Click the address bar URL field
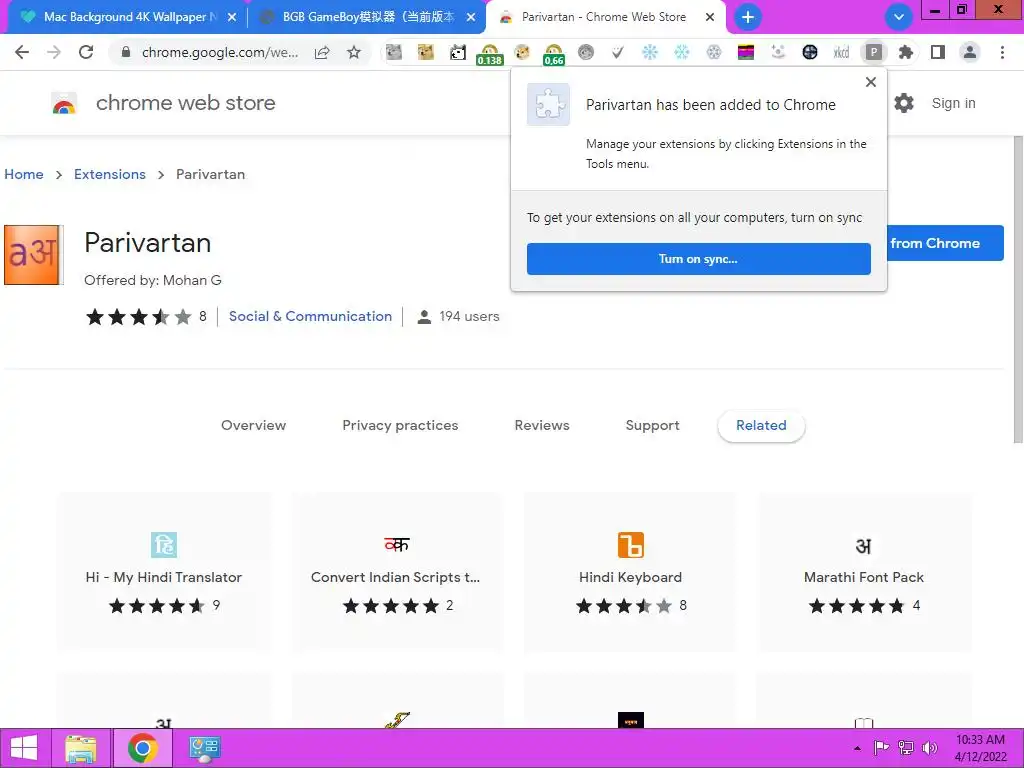The width and height of the screenshot is (1024, 768). click(x=220, y=52)
